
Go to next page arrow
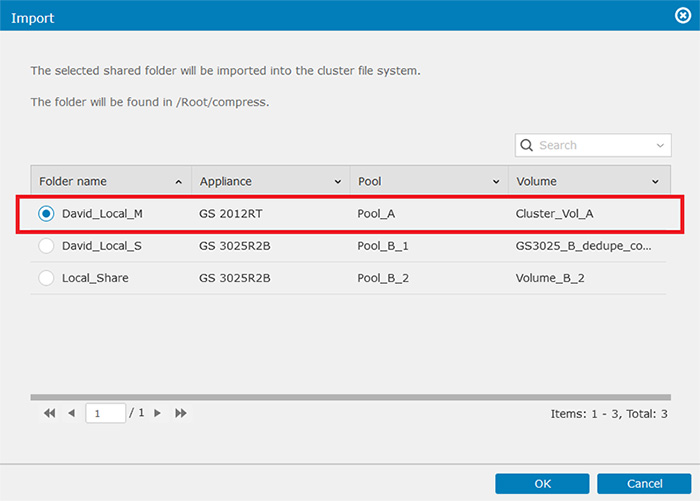point(157,413)
